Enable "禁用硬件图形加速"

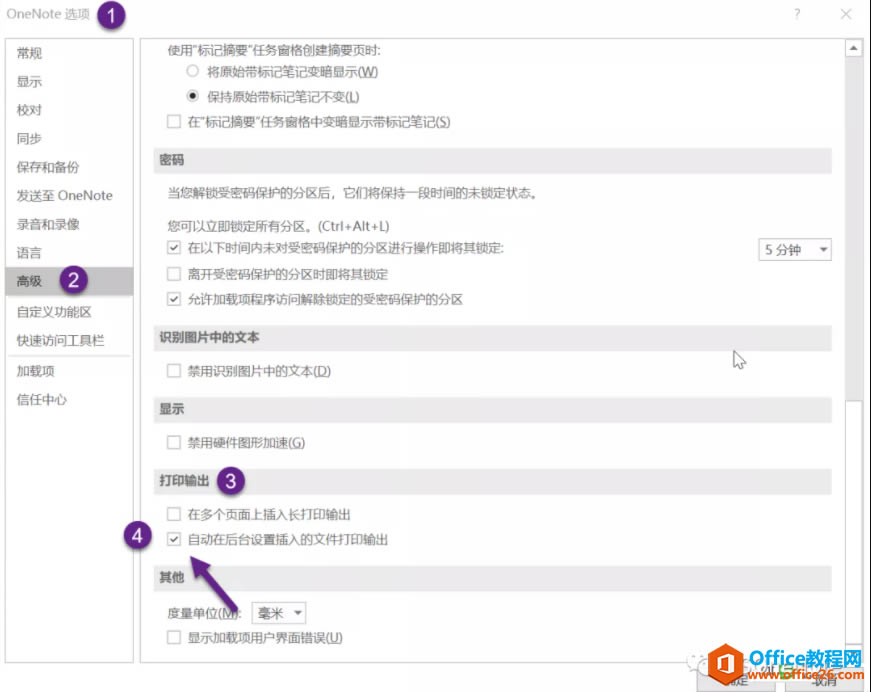pyautogui.click(x=174, y=441)
